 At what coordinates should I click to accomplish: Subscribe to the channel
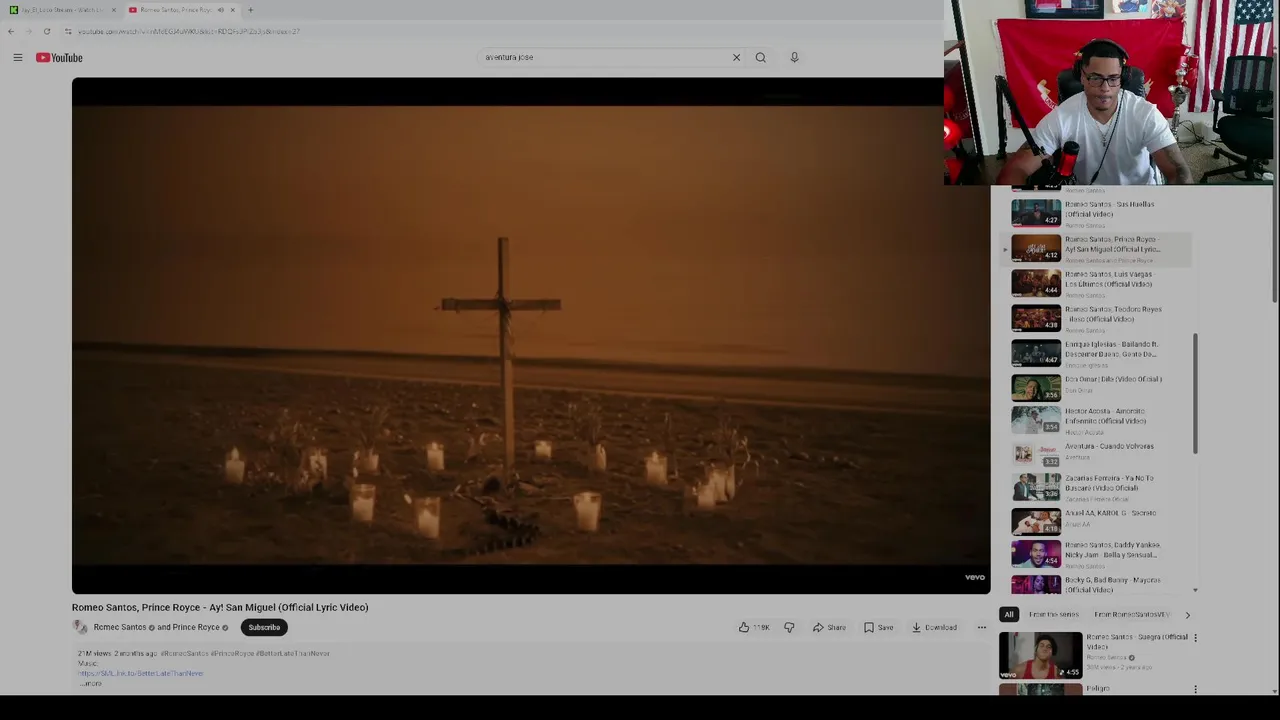[x=264, y=627]
